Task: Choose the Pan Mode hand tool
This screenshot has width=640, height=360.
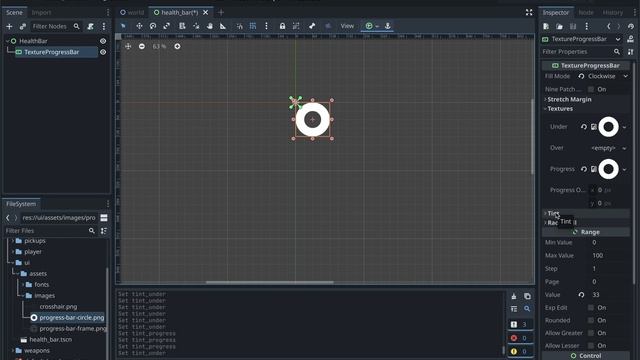Action: [210, 26]
